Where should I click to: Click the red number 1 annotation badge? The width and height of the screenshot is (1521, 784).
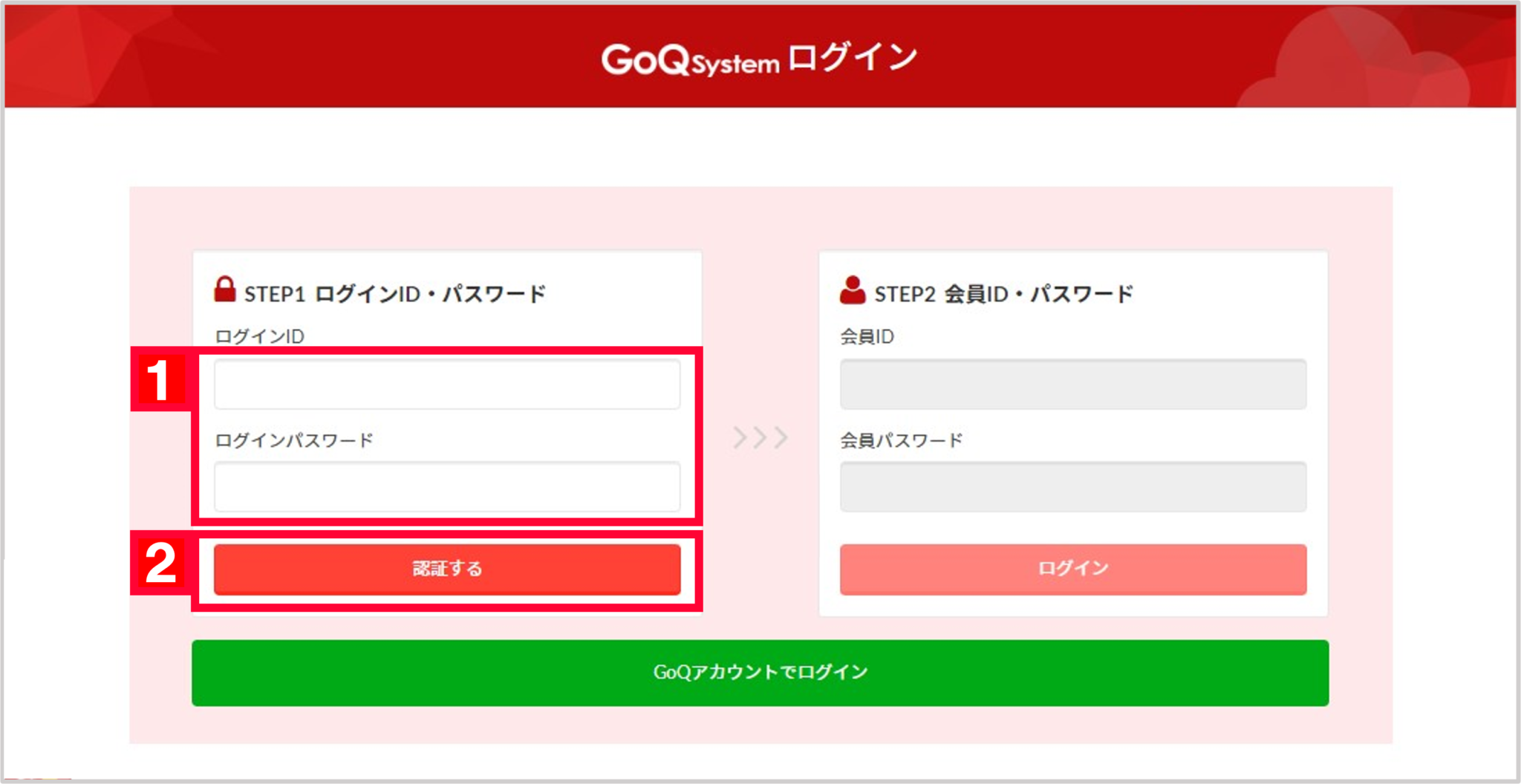pos(159,379)
